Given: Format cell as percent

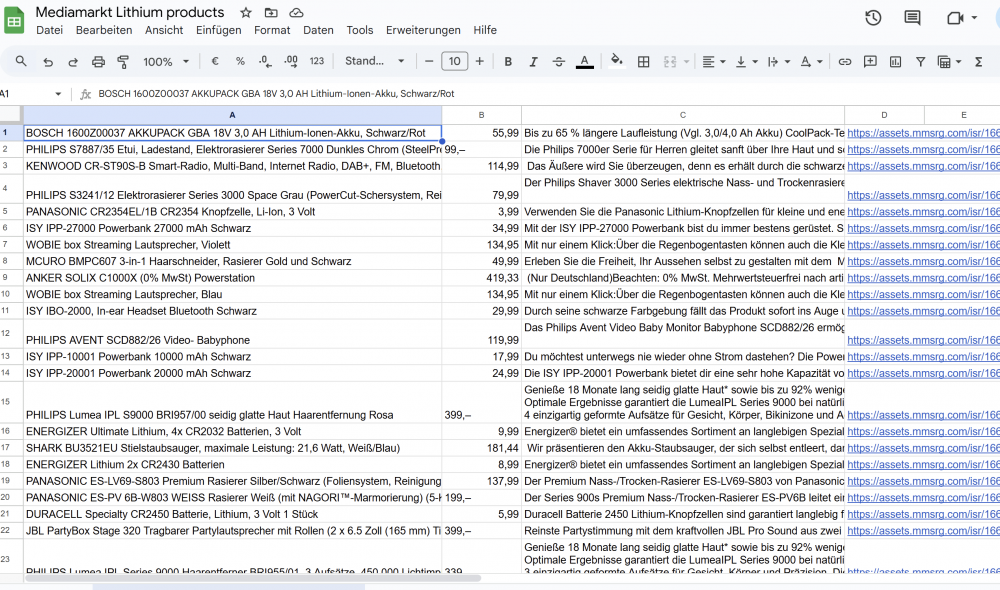Looking at the screenshot, I should [240, 61].
